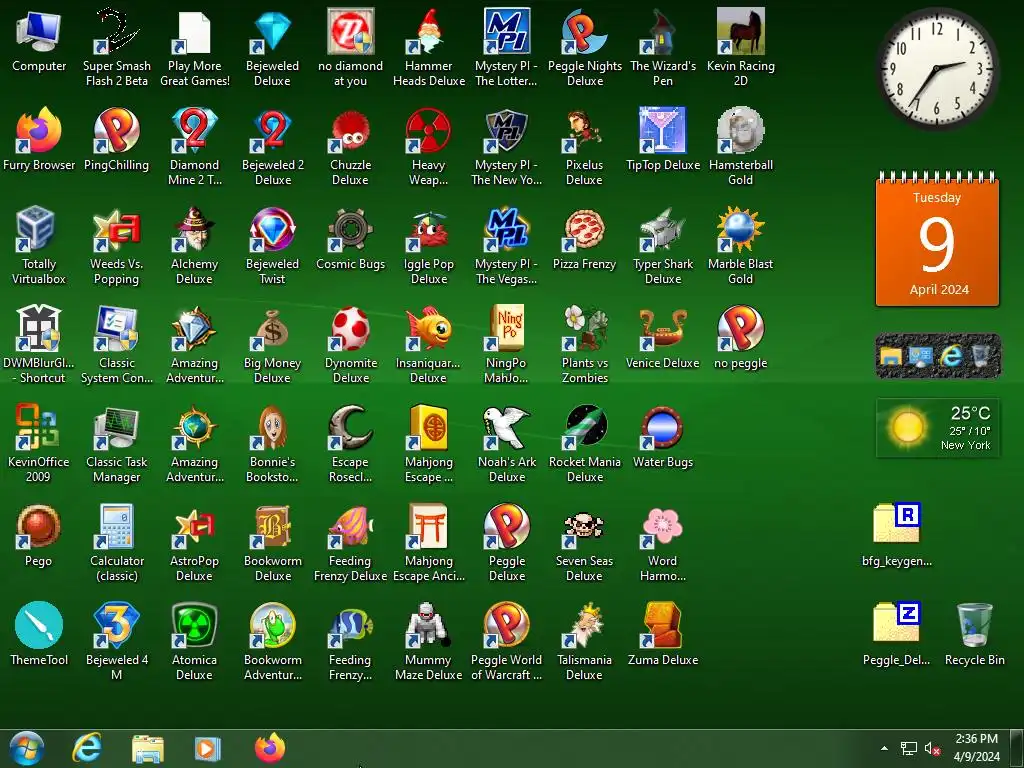Screen dimensions: 1024x768
Task: Click the Pizza Frenzy shortcut
Action: pos(584,229)
